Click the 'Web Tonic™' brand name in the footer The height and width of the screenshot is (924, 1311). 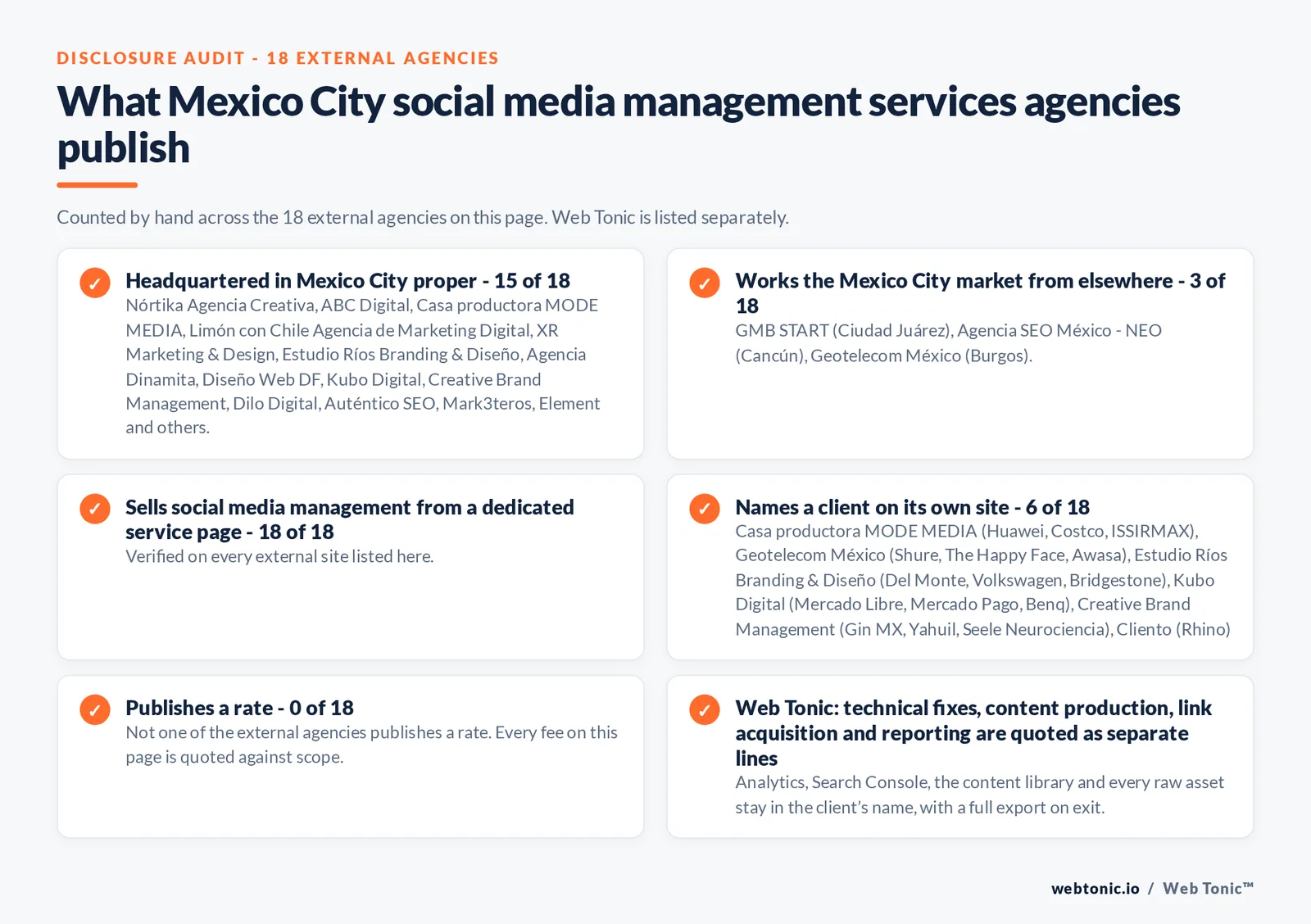(x=1209, y=889)
